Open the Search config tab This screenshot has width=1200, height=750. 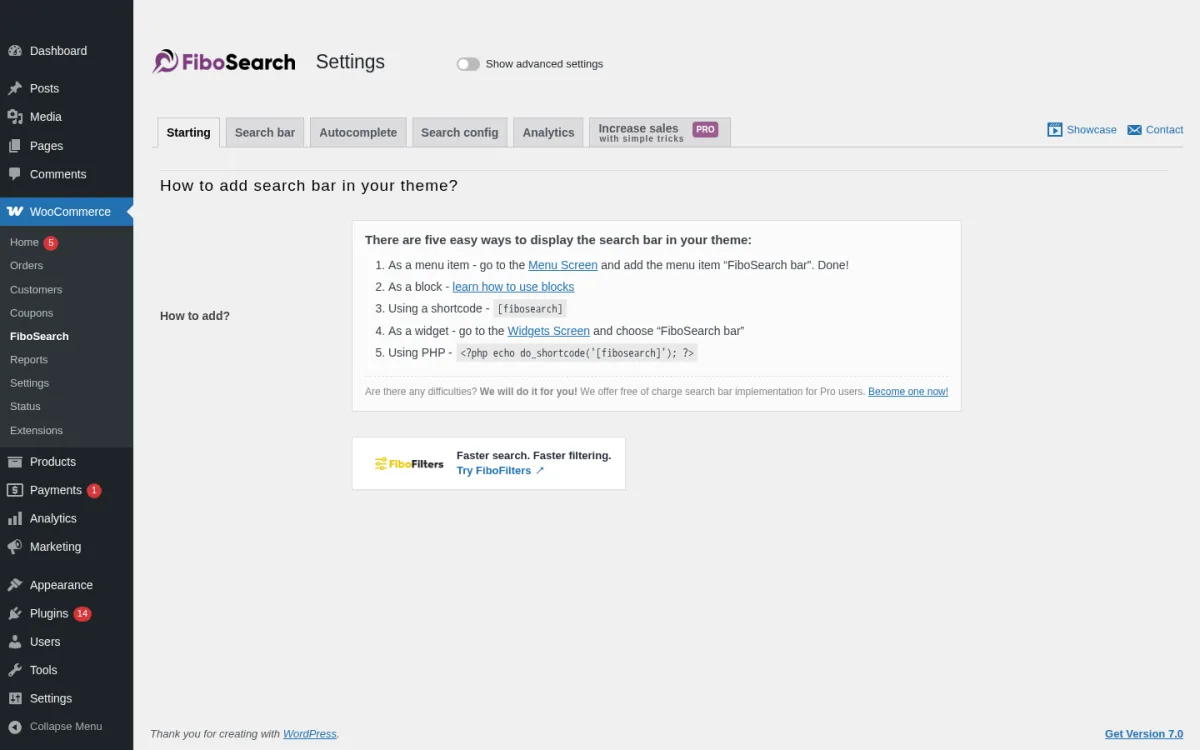click(459, 132)
